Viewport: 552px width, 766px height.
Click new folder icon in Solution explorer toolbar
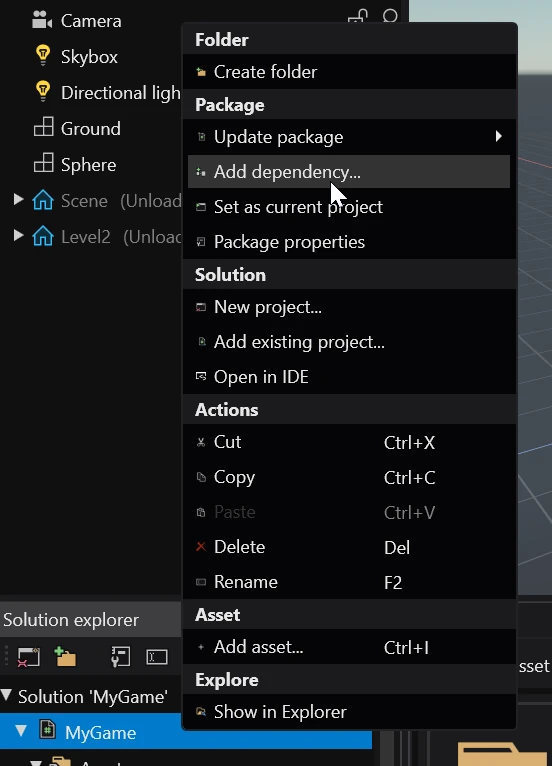[65, 657]
